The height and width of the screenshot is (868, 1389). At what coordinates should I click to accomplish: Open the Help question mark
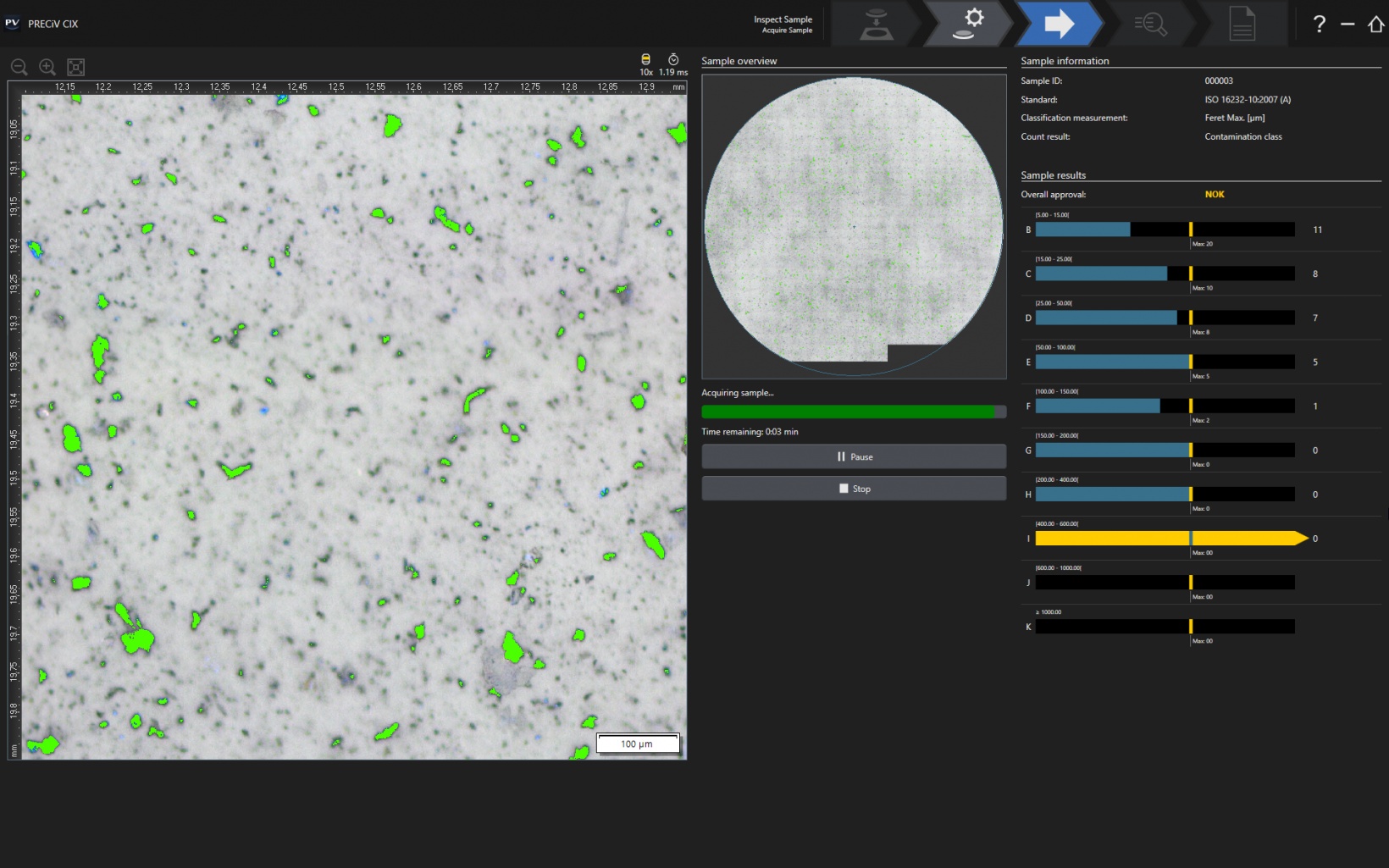[1319, 24]
